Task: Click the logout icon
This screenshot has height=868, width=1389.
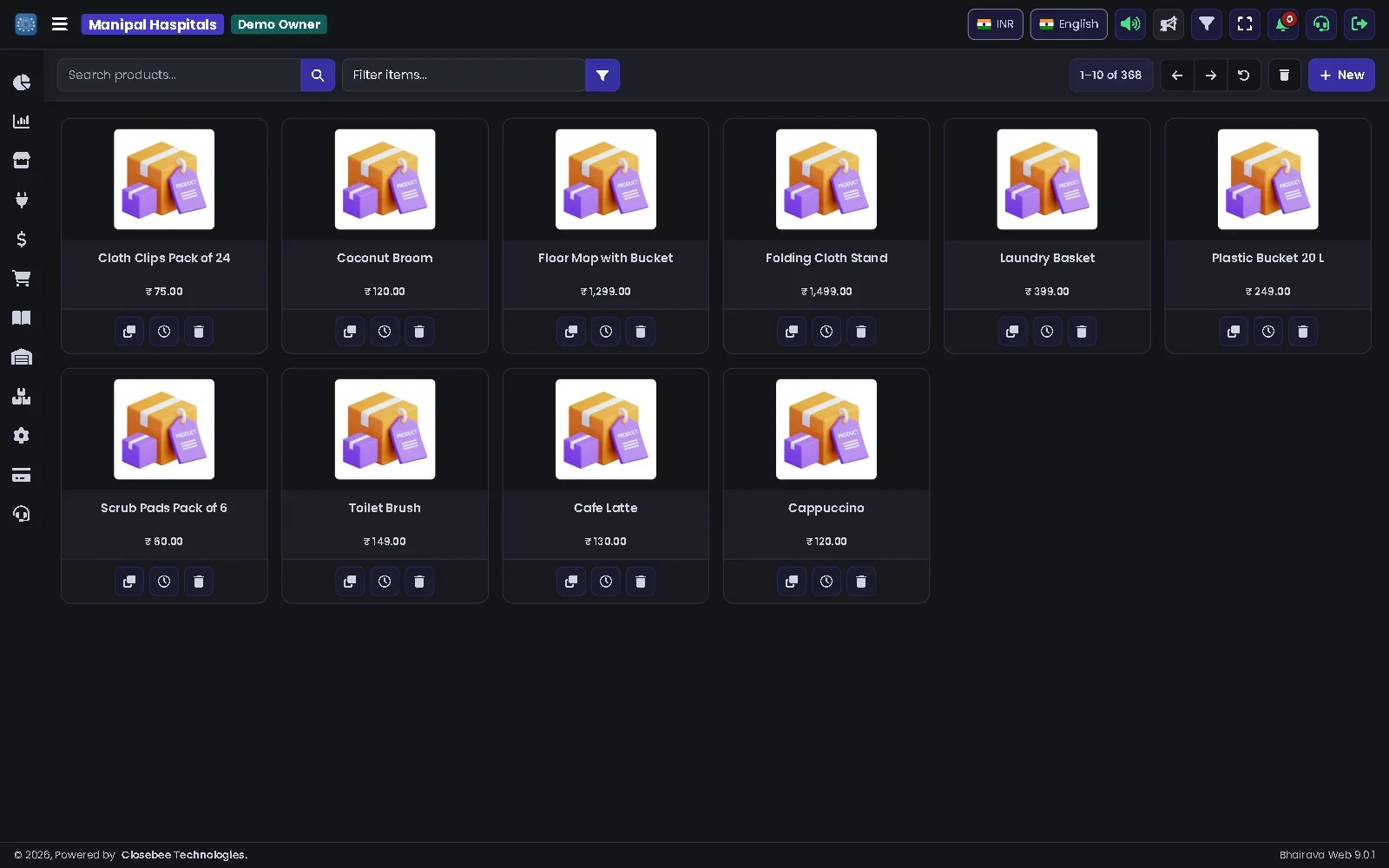Action: [1359, 24]
